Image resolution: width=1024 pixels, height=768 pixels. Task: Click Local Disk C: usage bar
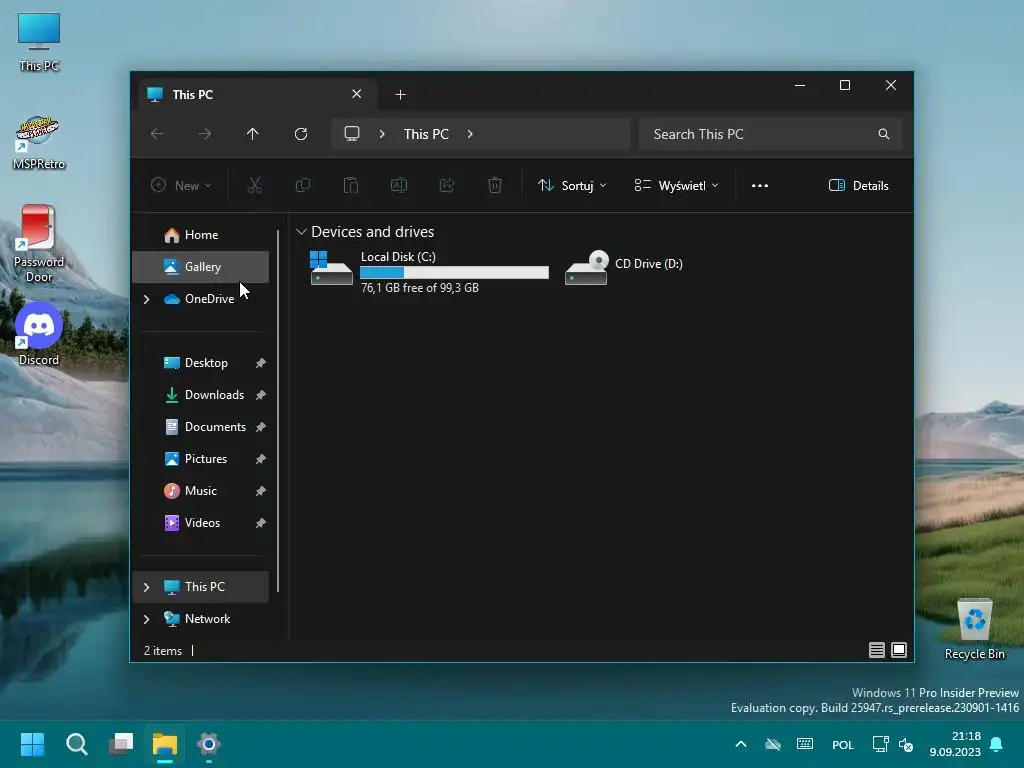(454, 272)
